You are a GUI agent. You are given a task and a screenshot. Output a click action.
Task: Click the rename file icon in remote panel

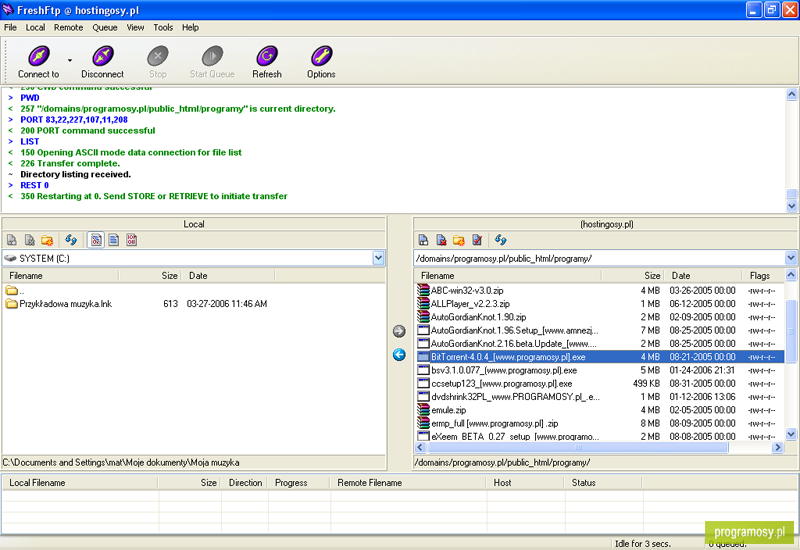pos(423,240)
